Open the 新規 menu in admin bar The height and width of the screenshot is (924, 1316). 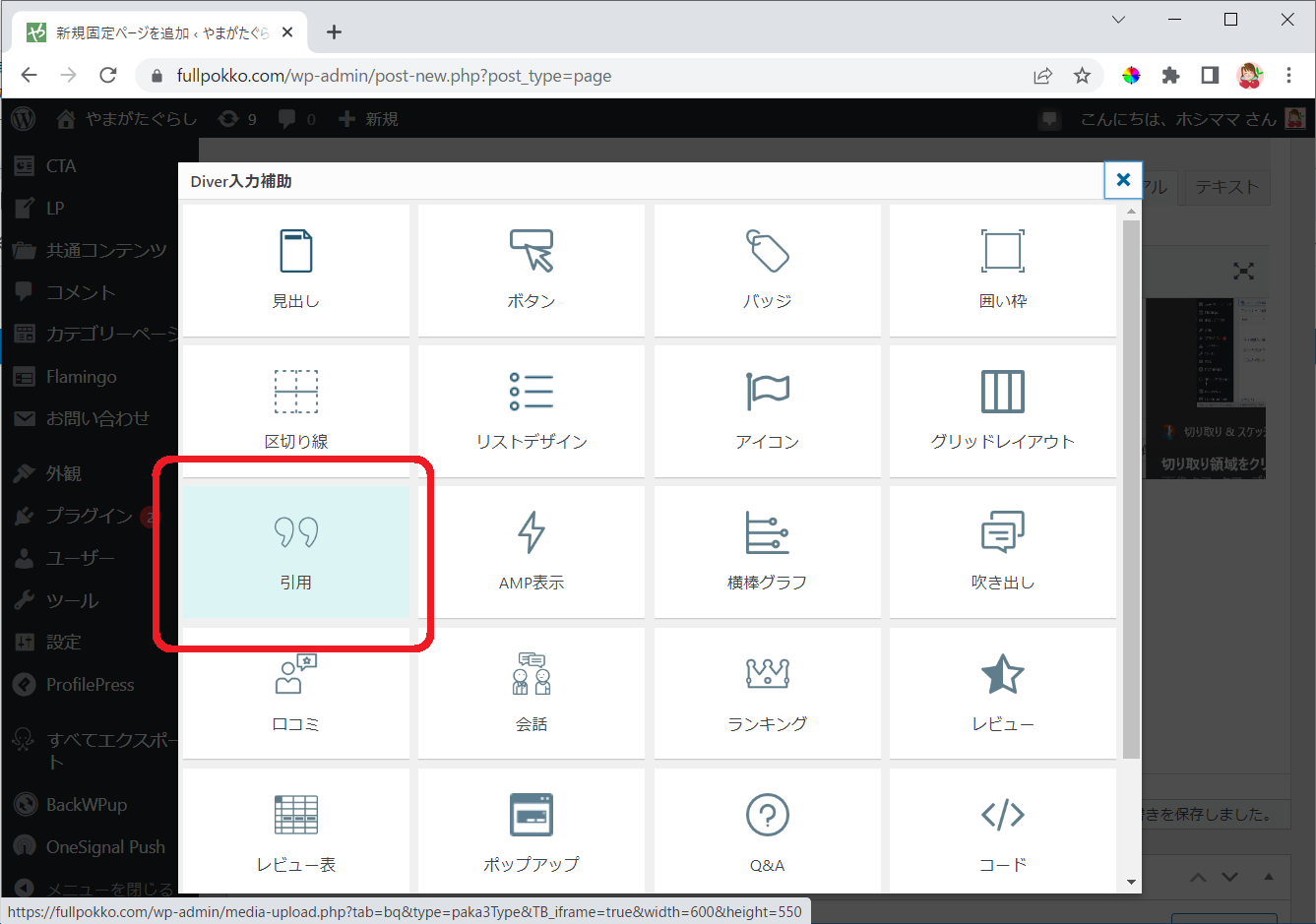click(369, 119)
